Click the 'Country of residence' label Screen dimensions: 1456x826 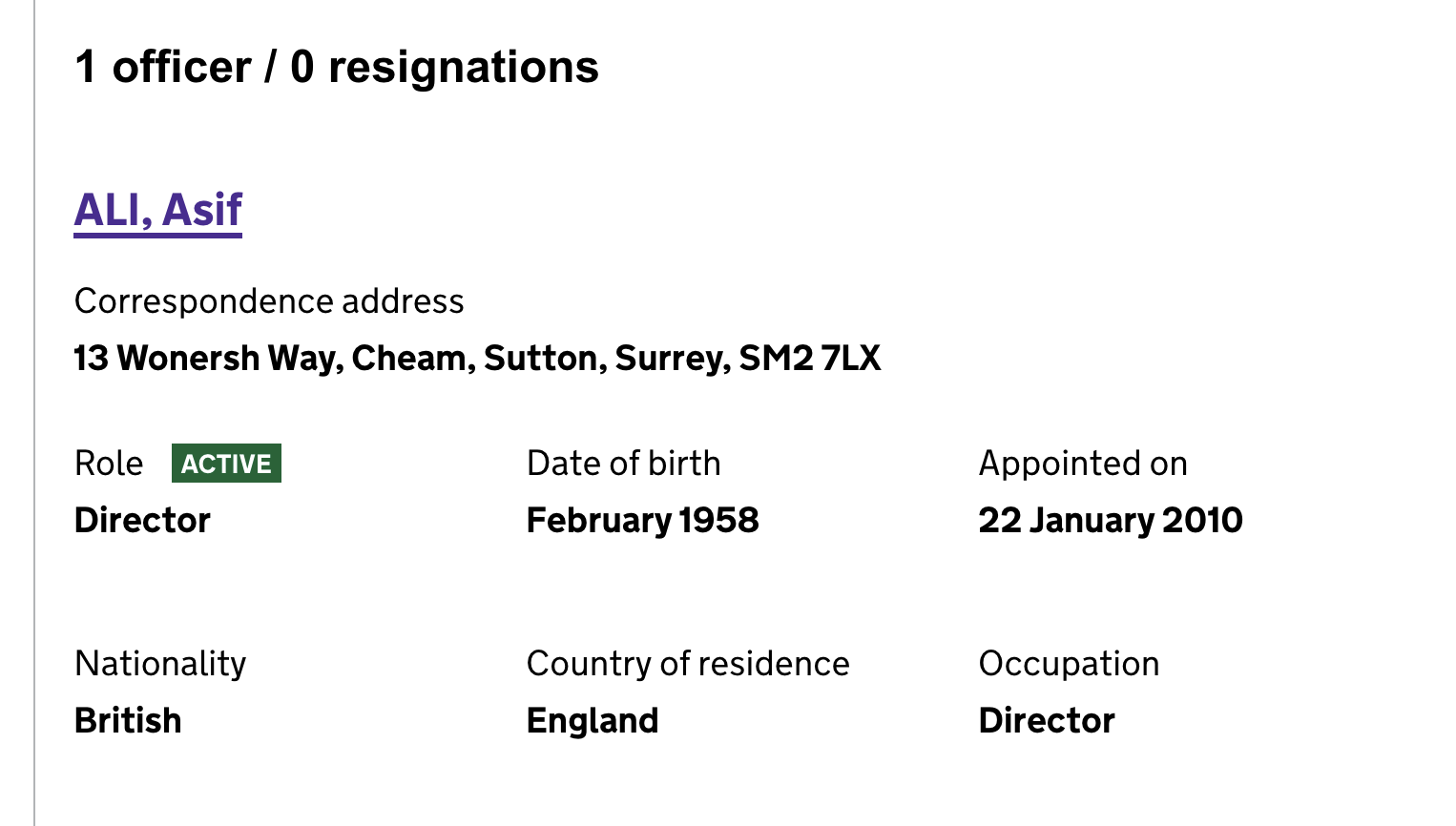(688, 664)
